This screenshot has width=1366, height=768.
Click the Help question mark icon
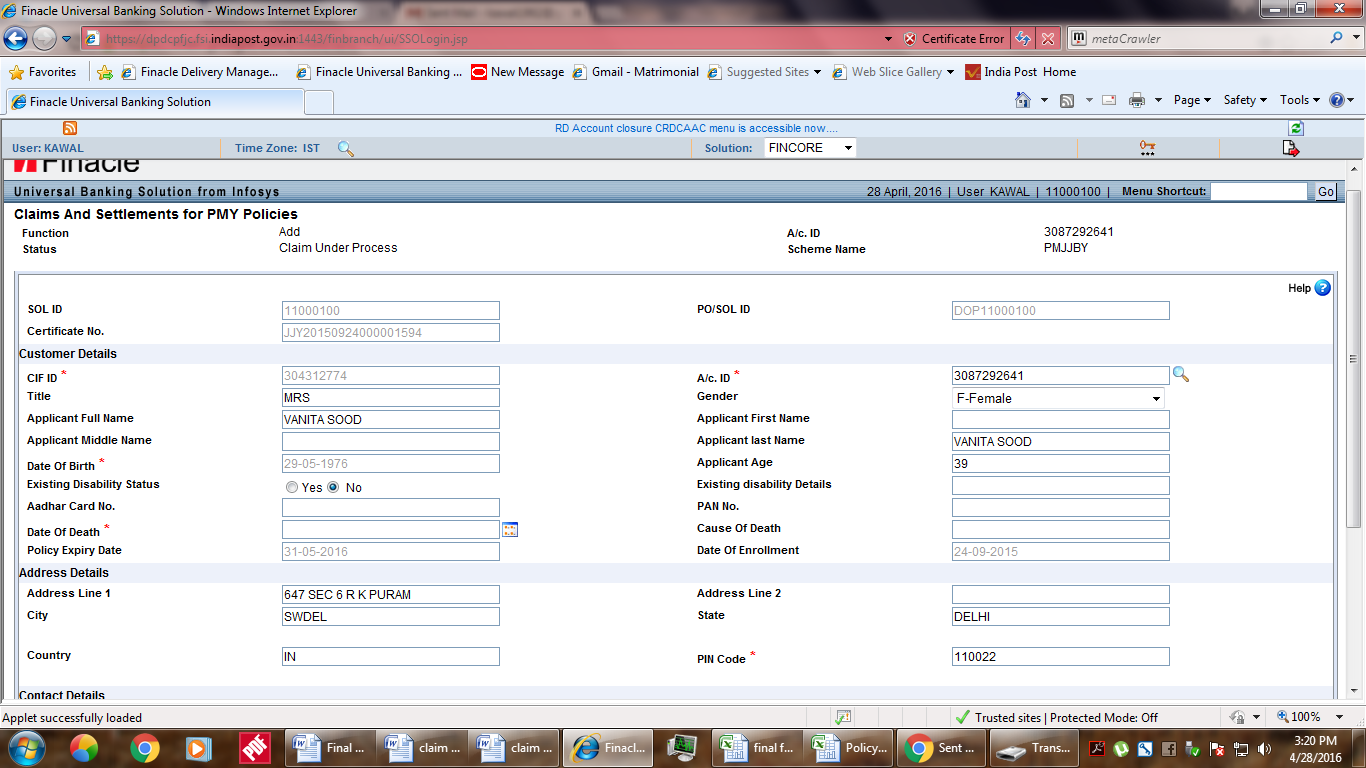coord(1322,288)
